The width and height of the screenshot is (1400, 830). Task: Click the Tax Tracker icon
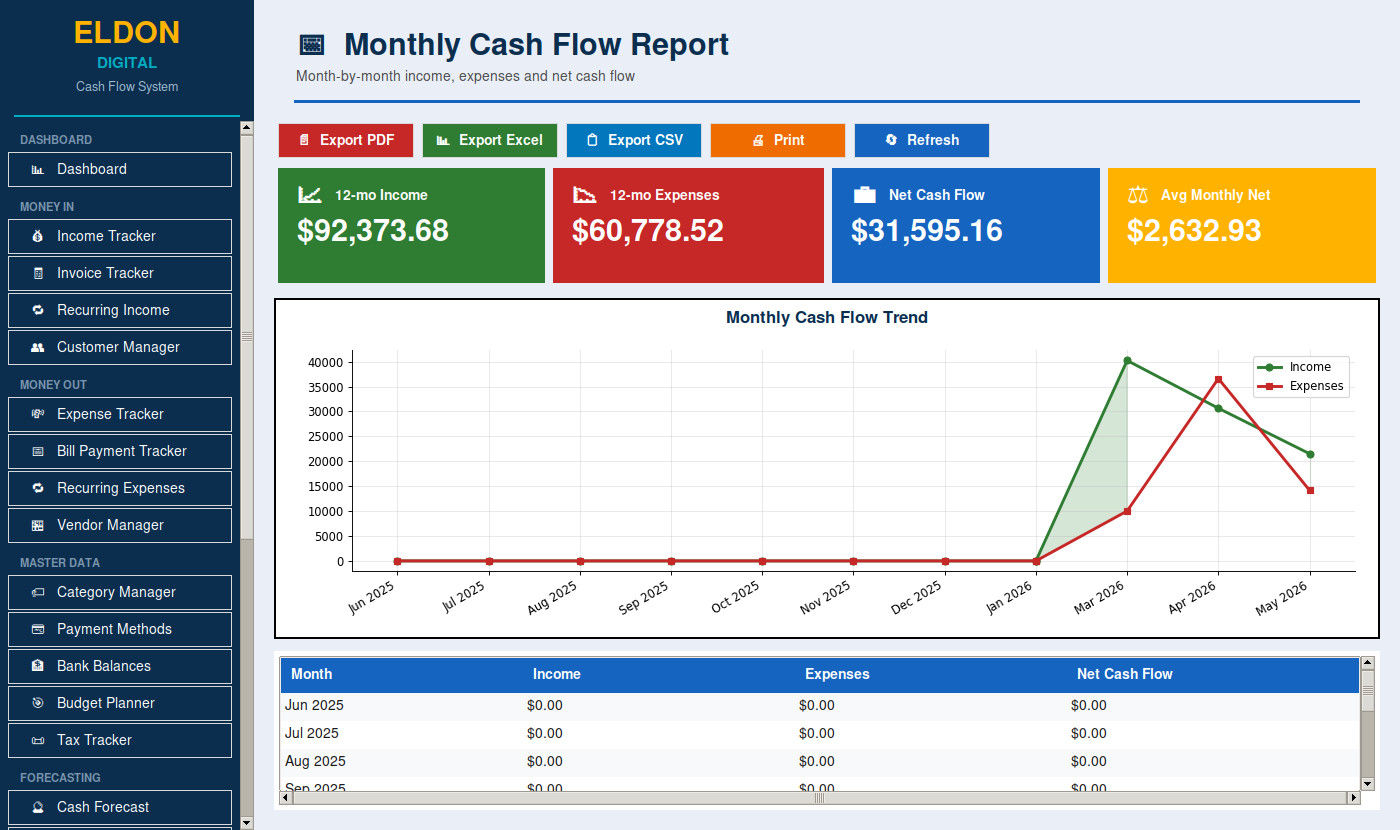38,741
